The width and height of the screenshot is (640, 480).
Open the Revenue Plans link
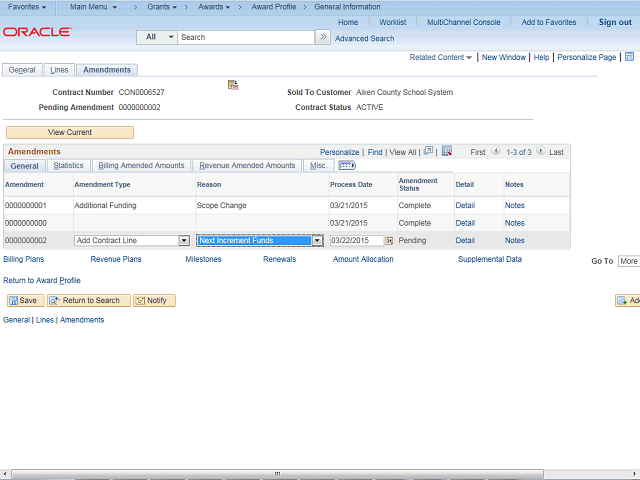[x=116, y=259]
